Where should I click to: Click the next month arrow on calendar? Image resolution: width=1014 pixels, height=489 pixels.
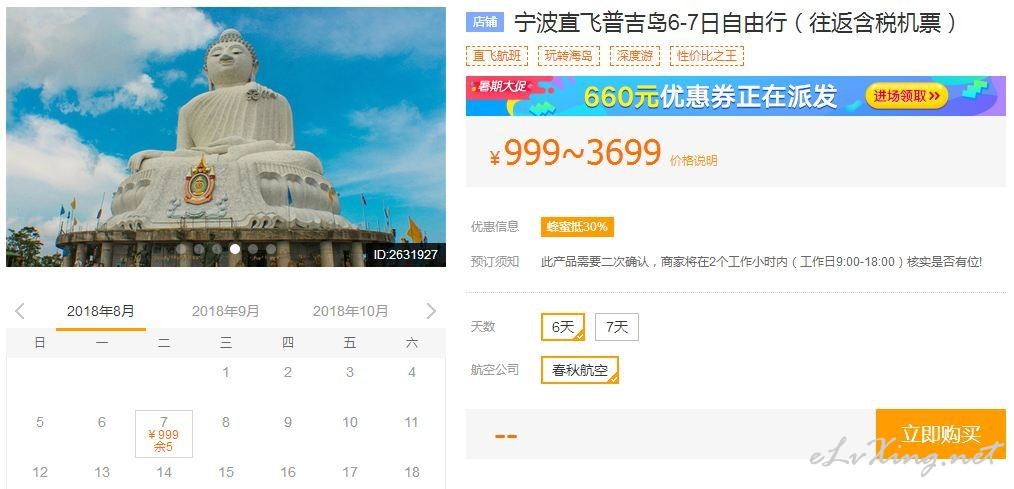tap(431, 311)
